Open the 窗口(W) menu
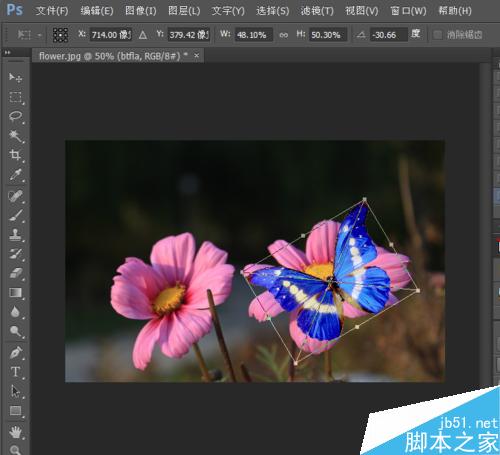Image resolution: width=500 pixels, height=455 pixels. coord(408,11)
